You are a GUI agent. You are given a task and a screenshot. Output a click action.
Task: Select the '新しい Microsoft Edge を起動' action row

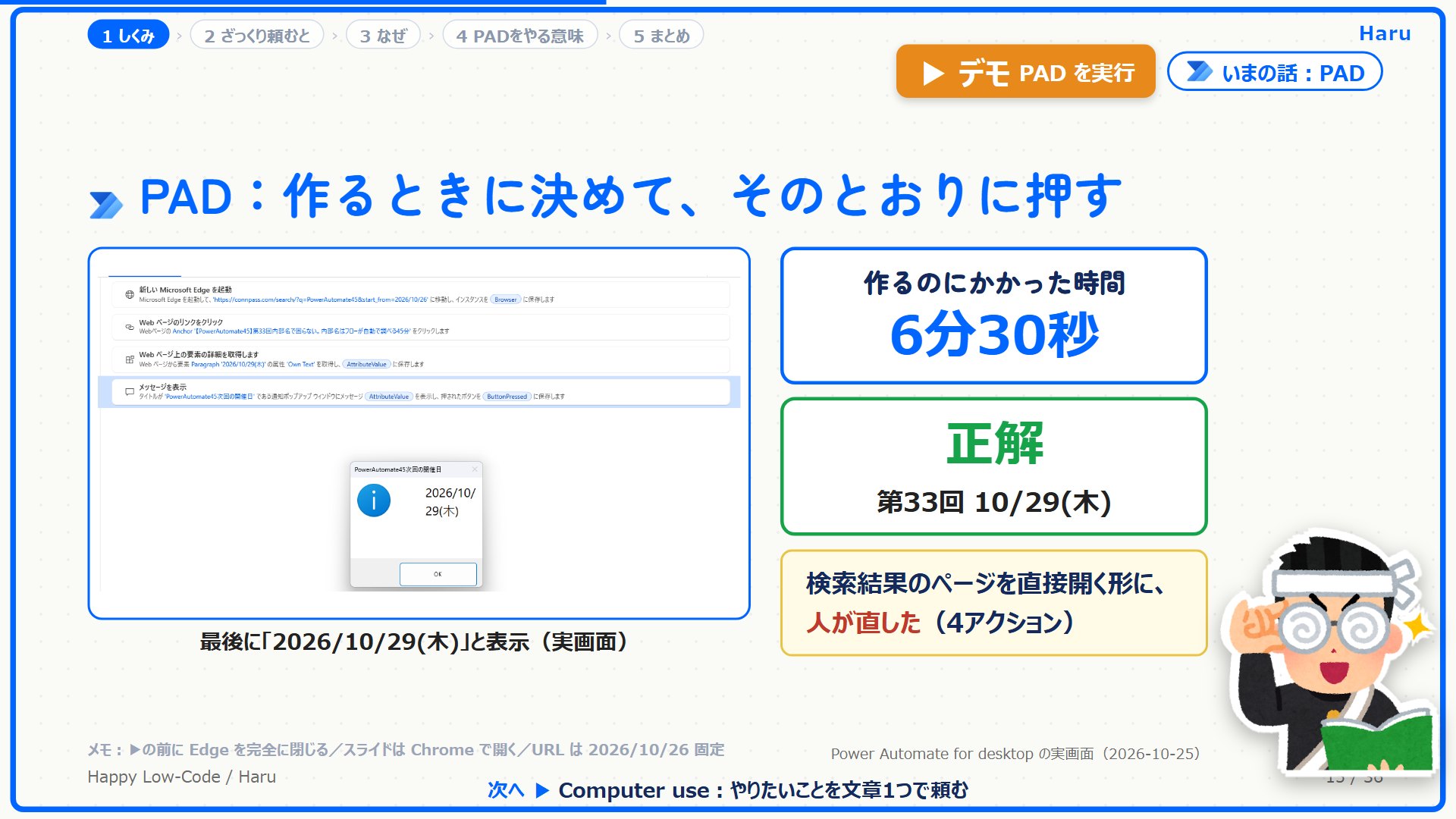point(420,294)
